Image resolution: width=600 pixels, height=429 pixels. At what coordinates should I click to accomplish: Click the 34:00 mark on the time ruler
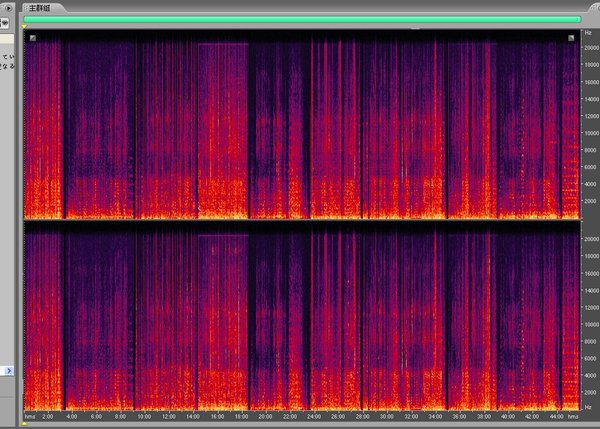(x=435, y=416)
